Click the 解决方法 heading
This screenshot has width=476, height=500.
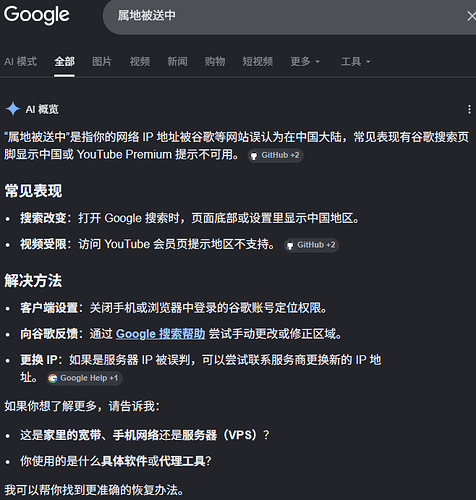pos(33,281)
